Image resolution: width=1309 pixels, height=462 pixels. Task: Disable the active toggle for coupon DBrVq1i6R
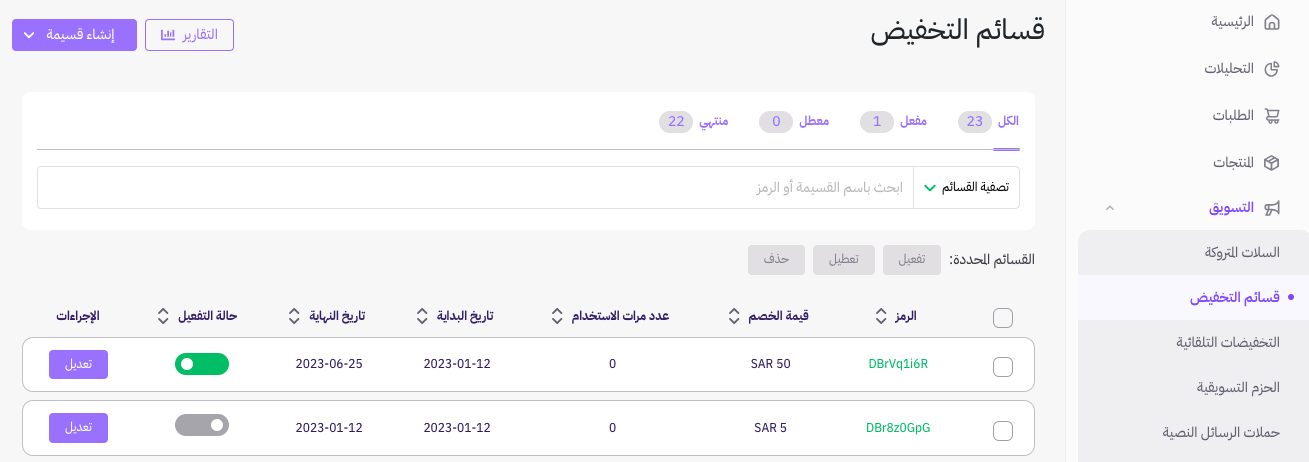coord(202,364)
